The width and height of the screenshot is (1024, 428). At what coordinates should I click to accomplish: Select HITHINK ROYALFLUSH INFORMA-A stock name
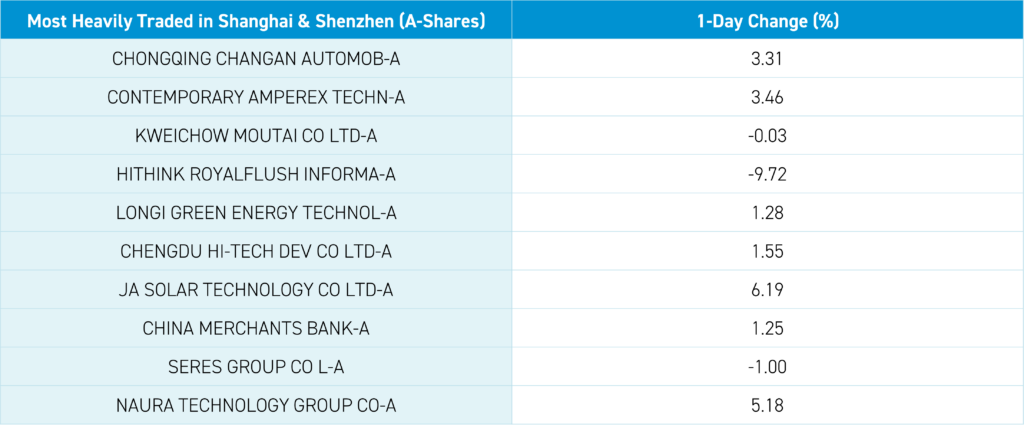[x=256, y=174]
